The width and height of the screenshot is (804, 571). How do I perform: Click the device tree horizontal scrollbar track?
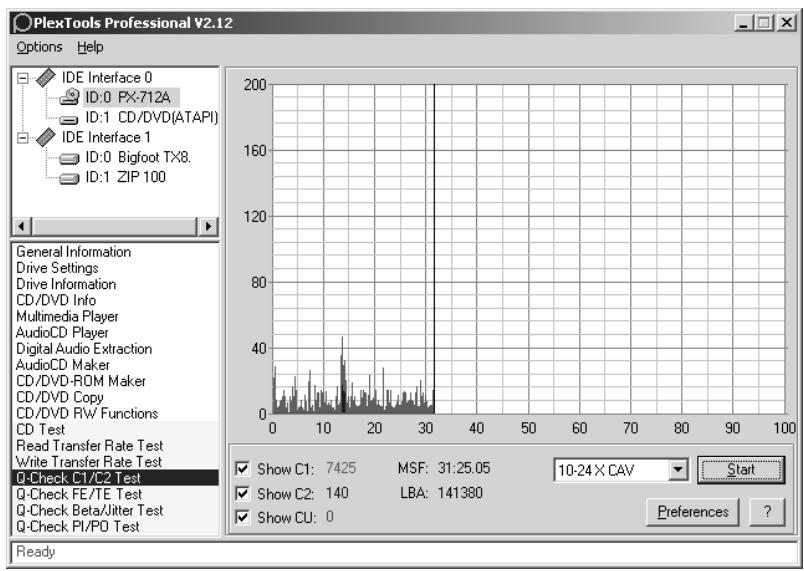click(x=114, y=226)
